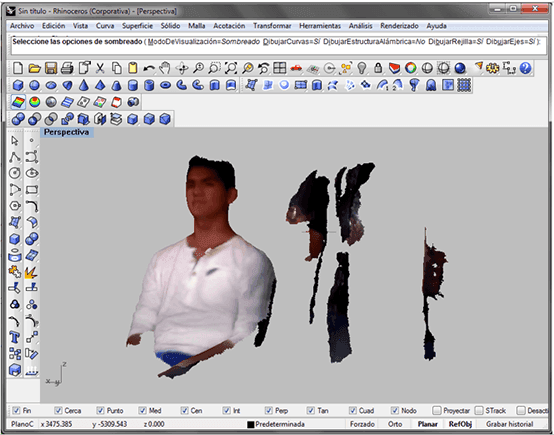Click the ModoDeVisualización=Sombreado command option
Screen dimensions: 554x435
204,42
